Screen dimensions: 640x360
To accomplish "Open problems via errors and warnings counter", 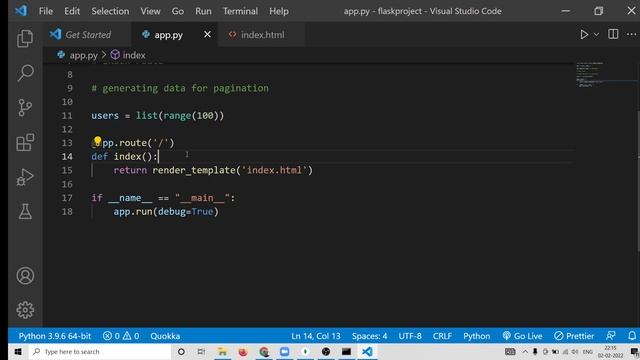I will coord(121,336).
